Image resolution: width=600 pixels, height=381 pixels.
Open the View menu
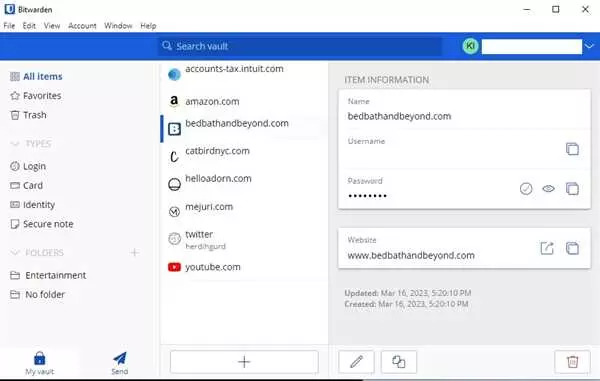pos(52,26)
